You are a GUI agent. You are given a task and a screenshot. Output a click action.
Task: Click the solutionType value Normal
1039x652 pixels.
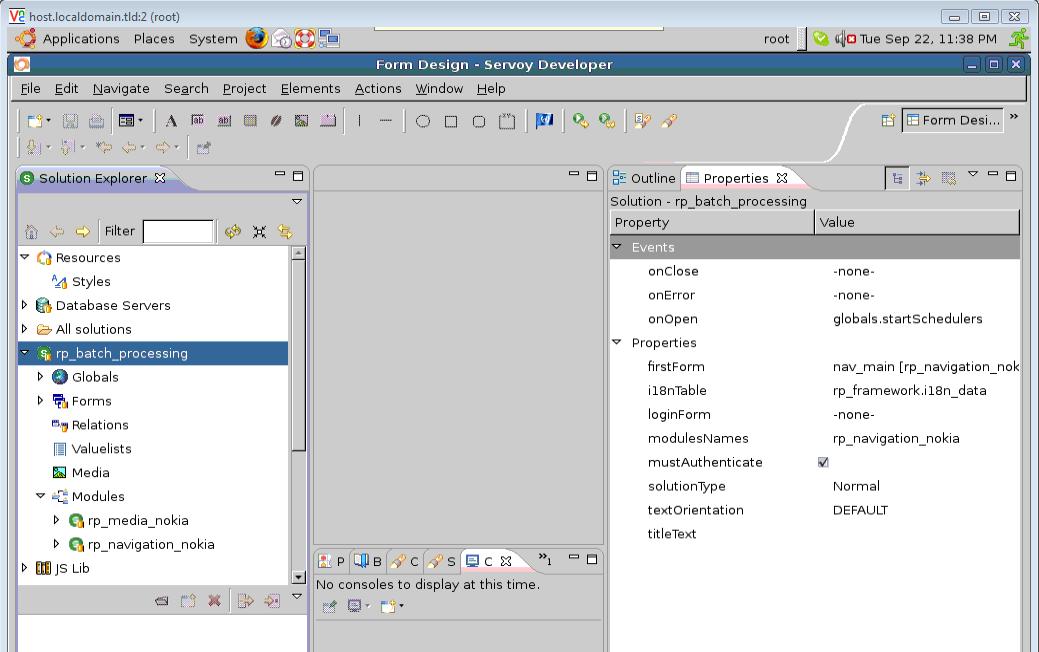pyautogui.click(x=856, y=486)
